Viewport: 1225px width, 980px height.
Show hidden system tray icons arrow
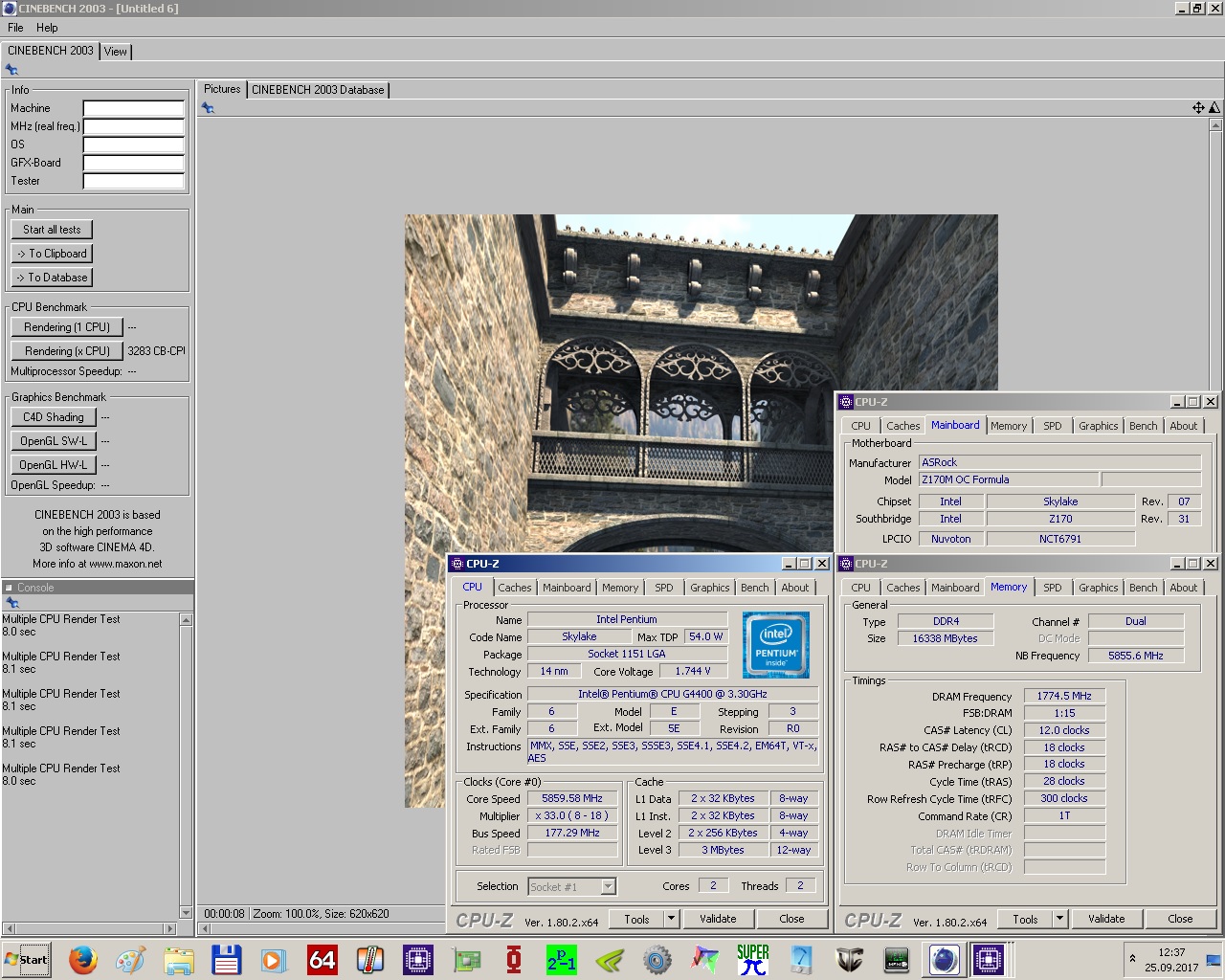[x=1133, y=958]
